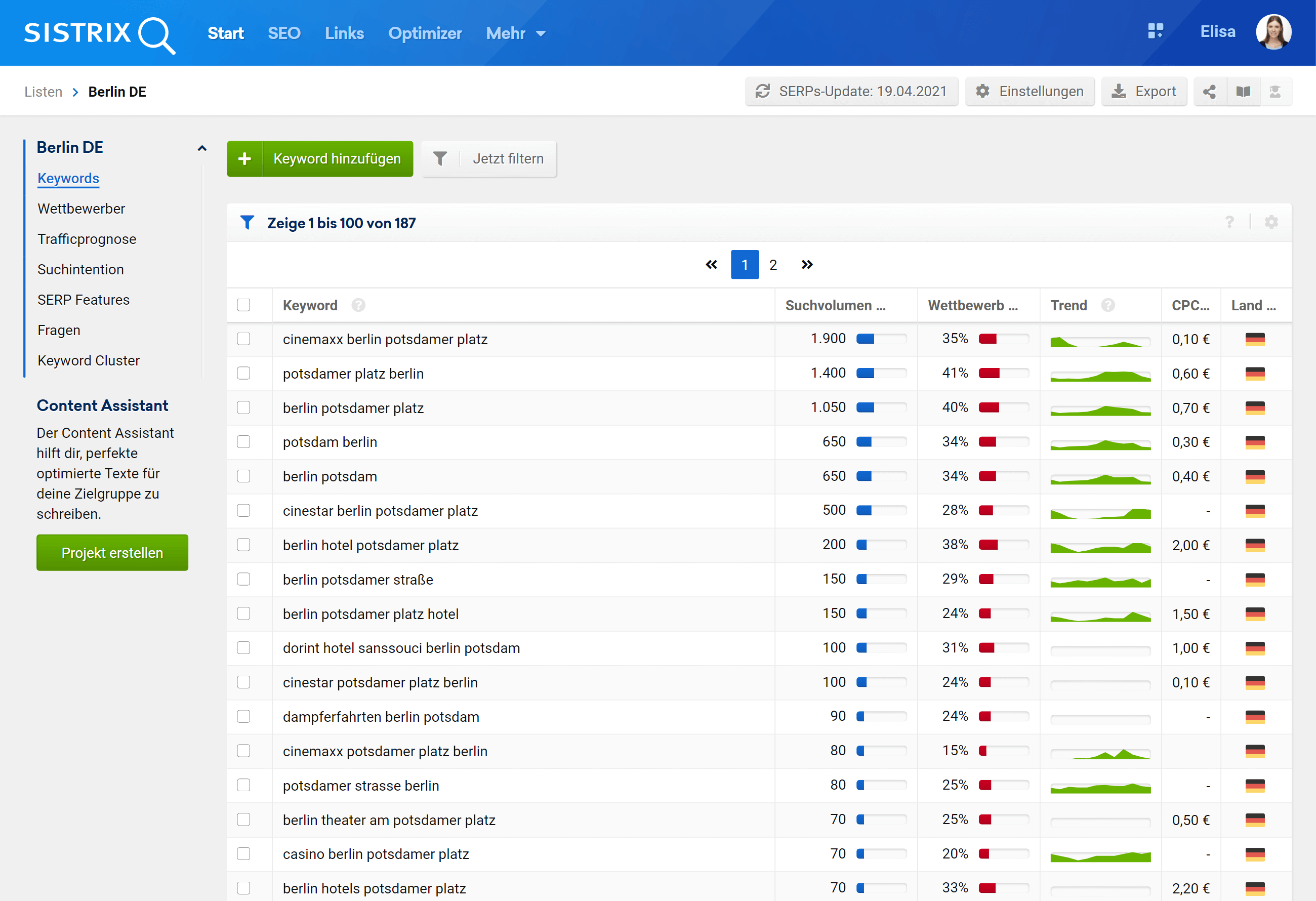The width and height of the screenshot is (1316, 901).
Task: Select the 'cinemaxx berlin potsdamer platz' row checkbox
Action: [x=243, y=339]
